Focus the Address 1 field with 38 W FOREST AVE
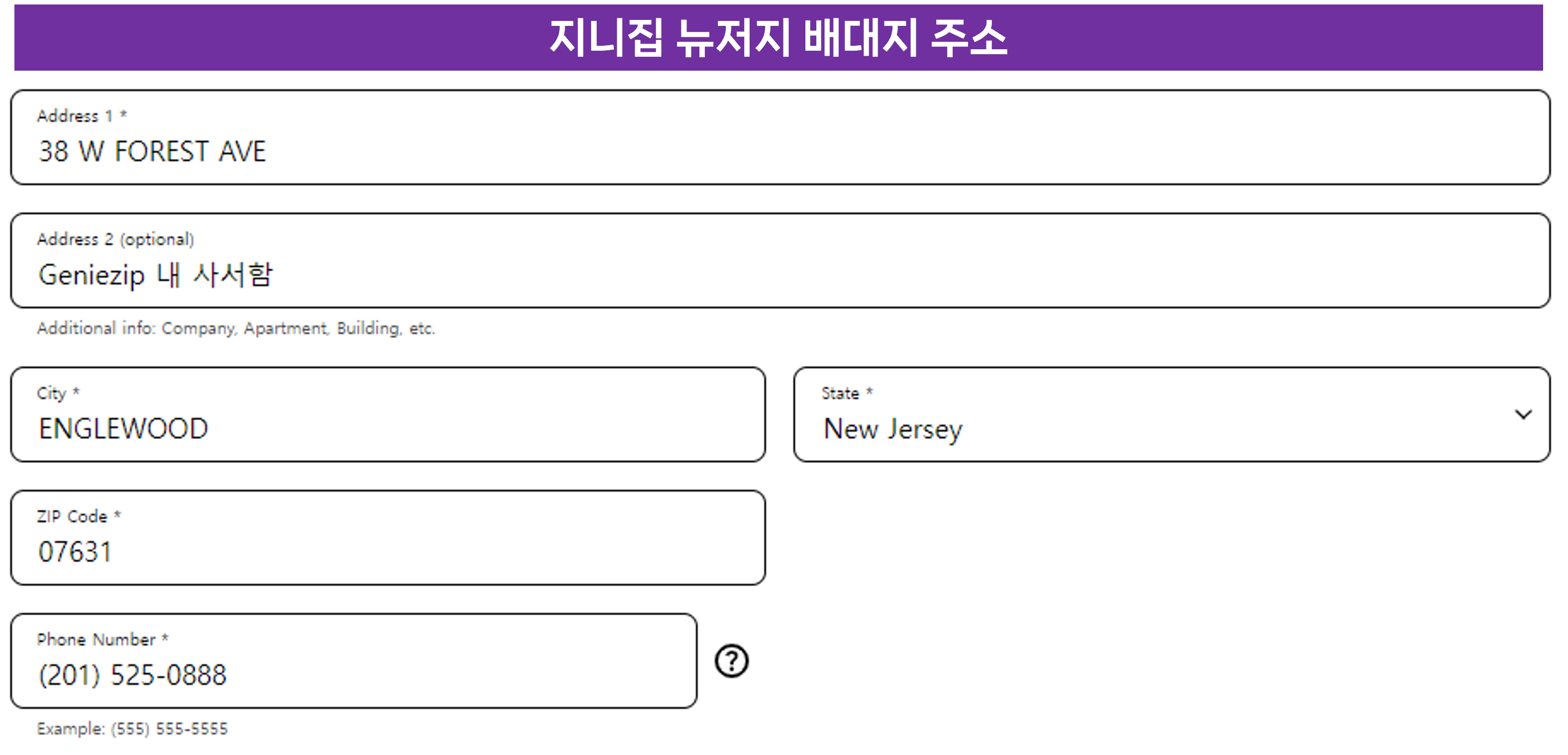This screenshot has width=1568, height=755. pyautogui.click(x=780, y=137)
